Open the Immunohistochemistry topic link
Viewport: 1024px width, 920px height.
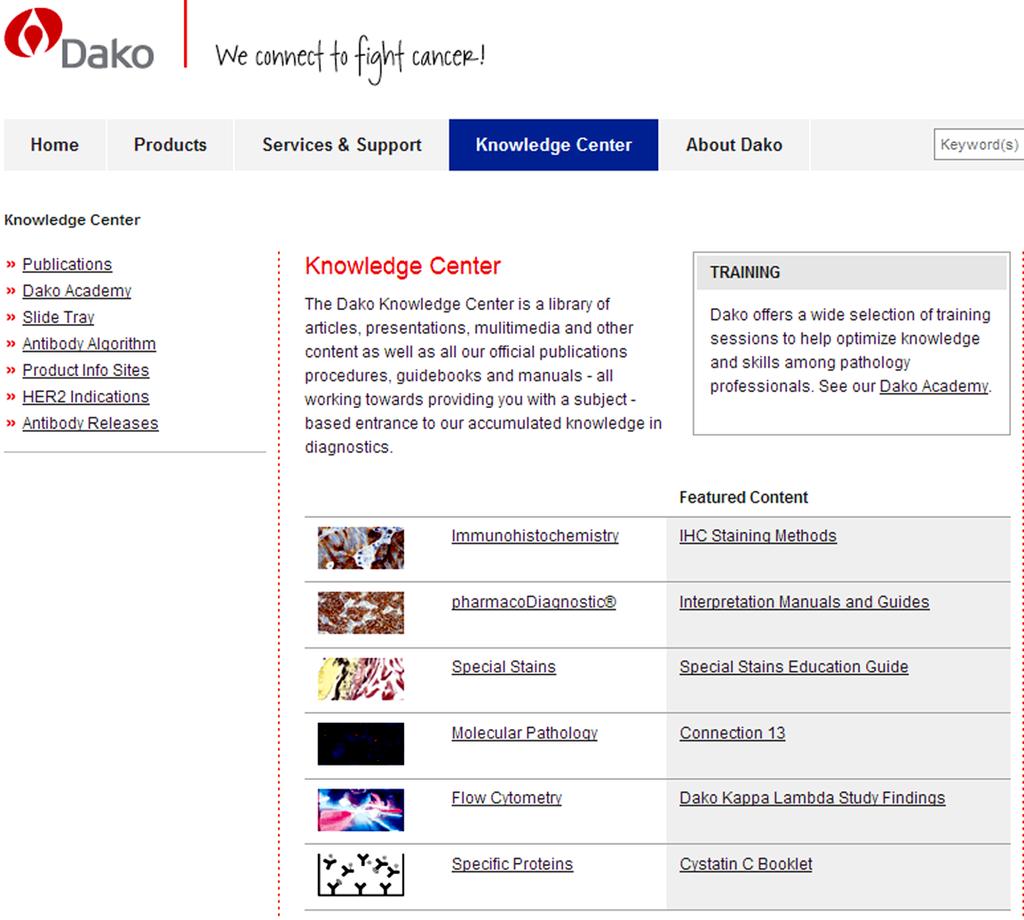(x=535, y=536)
